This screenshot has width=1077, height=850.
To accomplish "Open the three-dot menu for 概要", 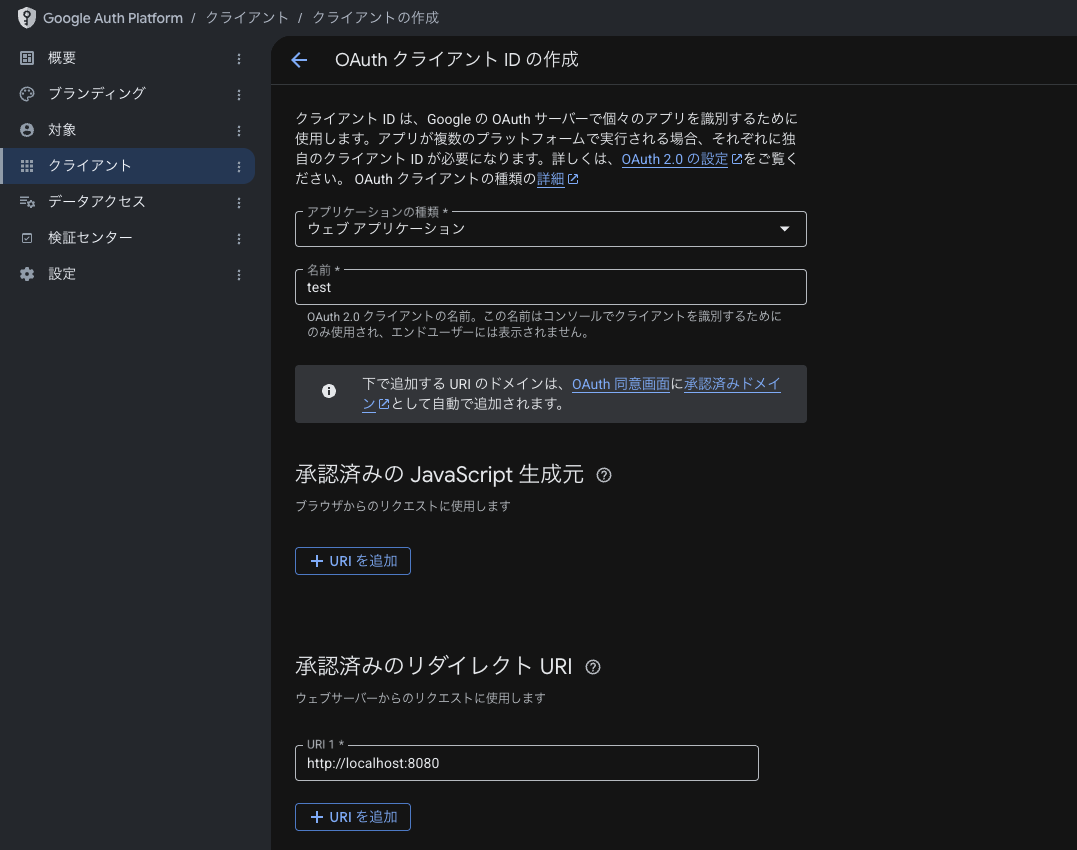I will [x=239, y=59].
